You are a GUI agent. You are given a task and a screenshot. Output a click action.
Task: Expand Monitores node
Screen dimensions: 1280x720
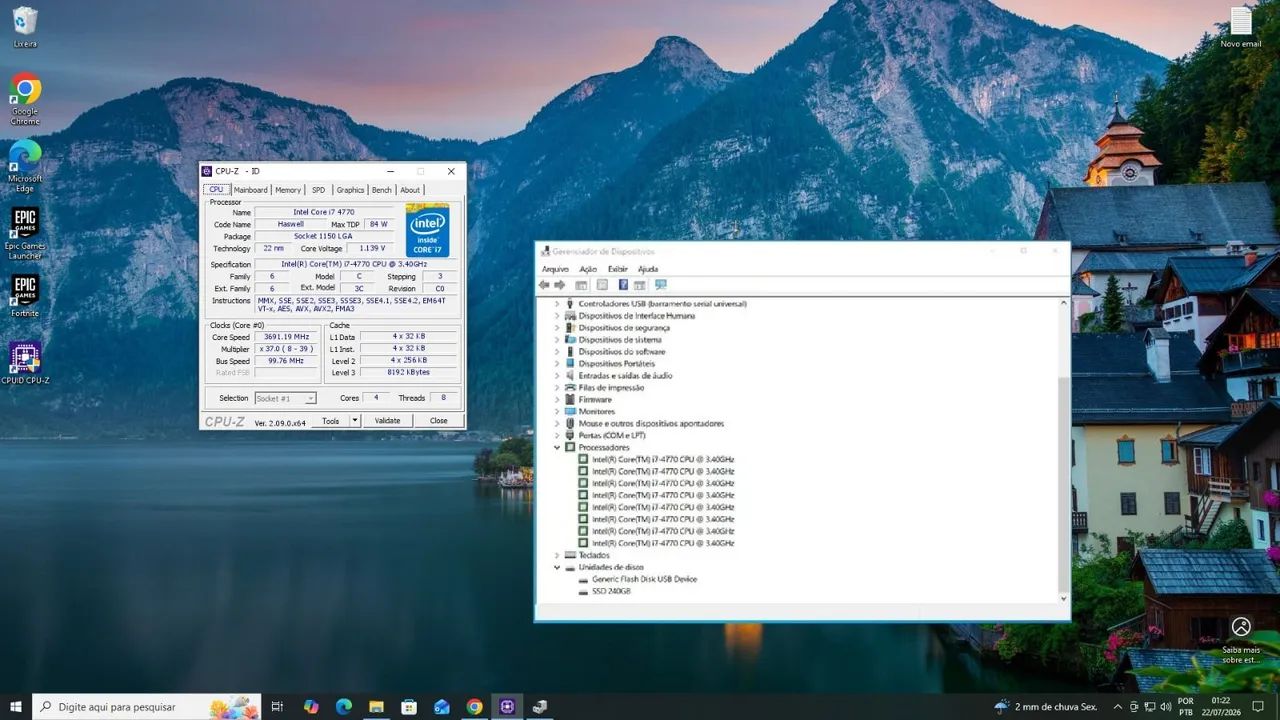pos(558,412)
